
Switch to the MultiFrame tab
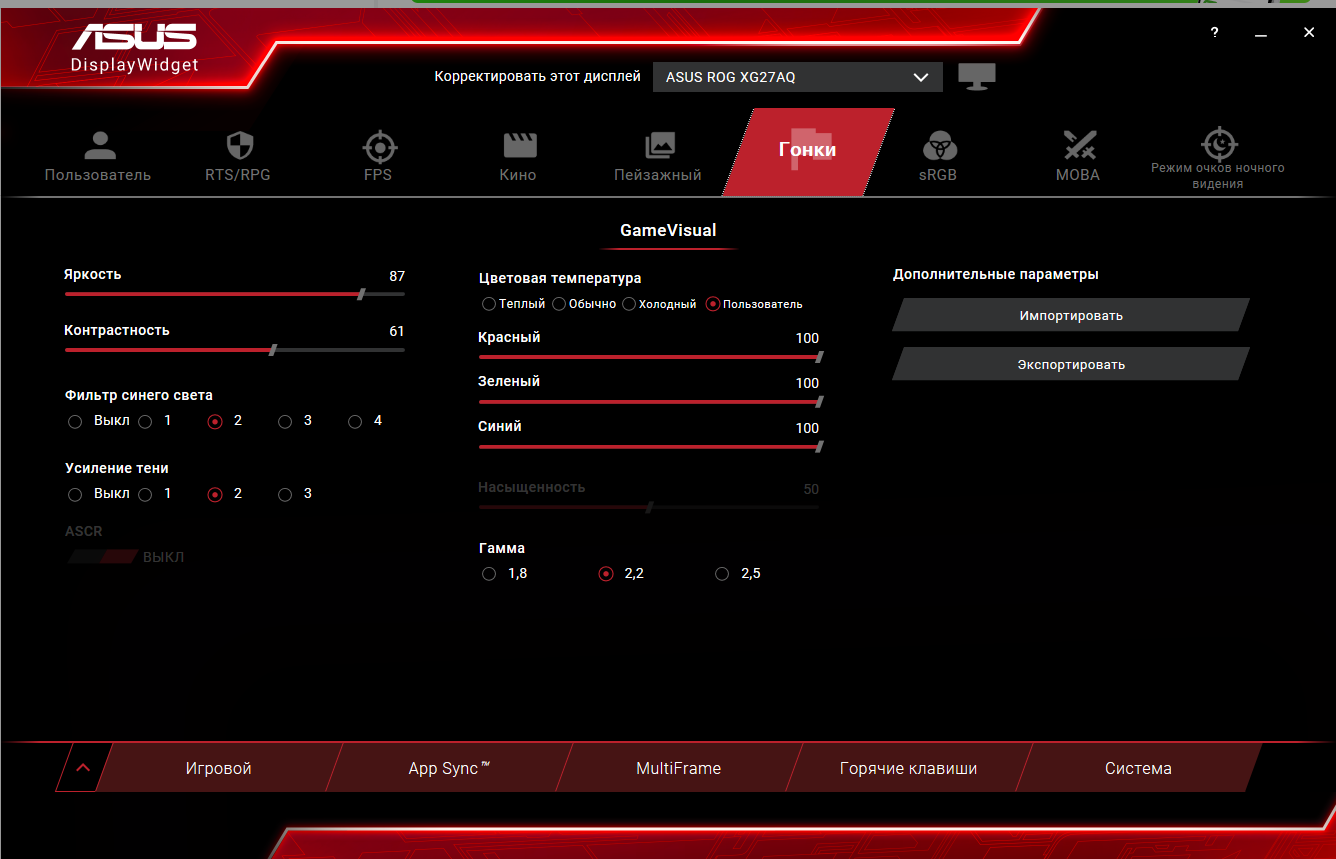[x=678, y=769]
